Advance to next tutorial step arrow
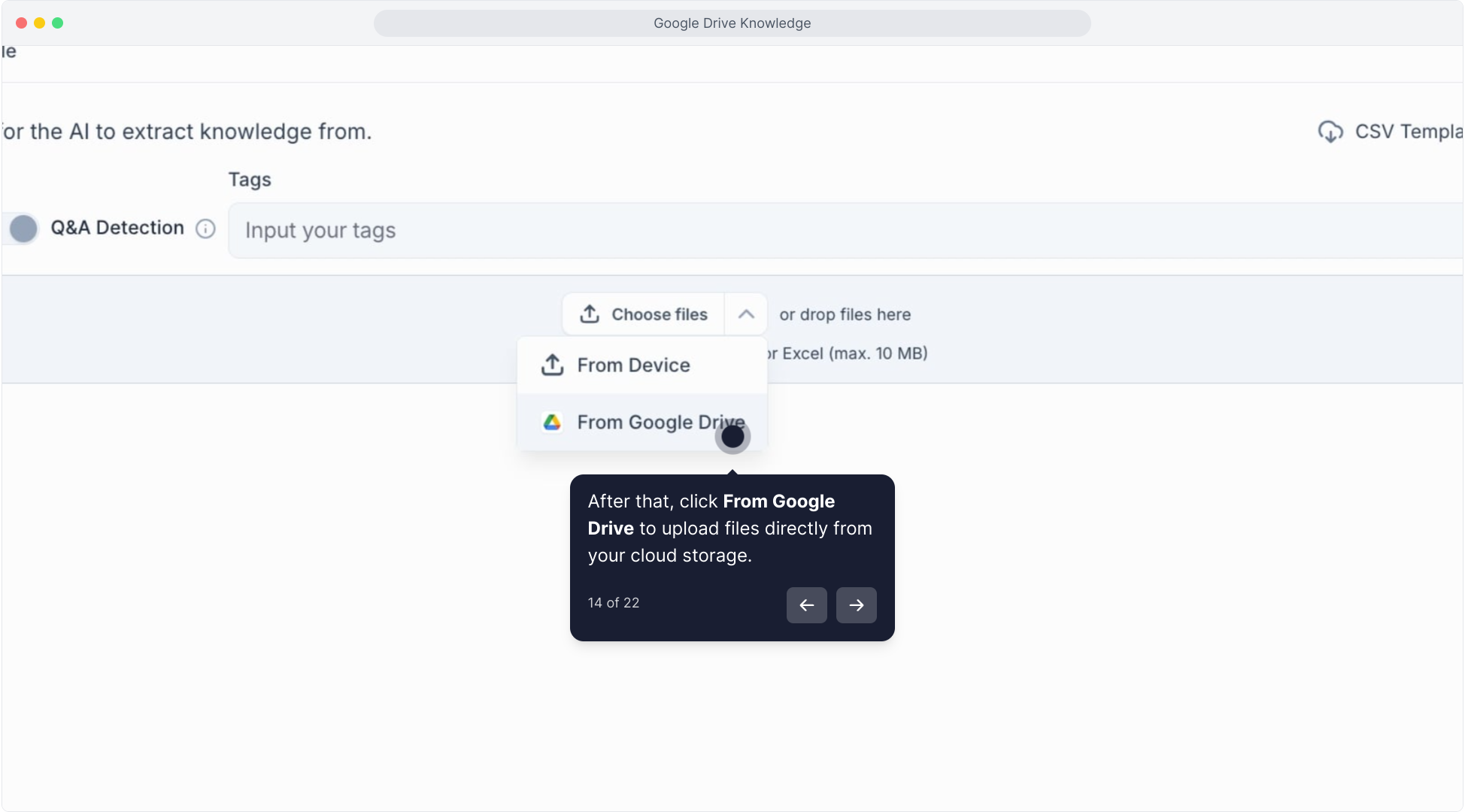The image size is (1465, 812). click(x=856, y=605)
